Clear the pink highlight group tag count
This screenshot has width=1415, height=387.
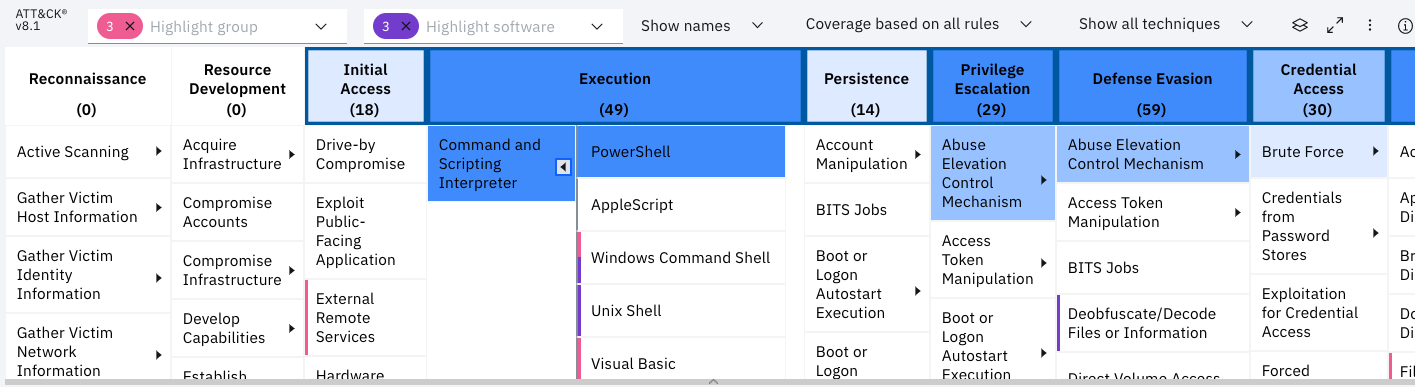129,27
